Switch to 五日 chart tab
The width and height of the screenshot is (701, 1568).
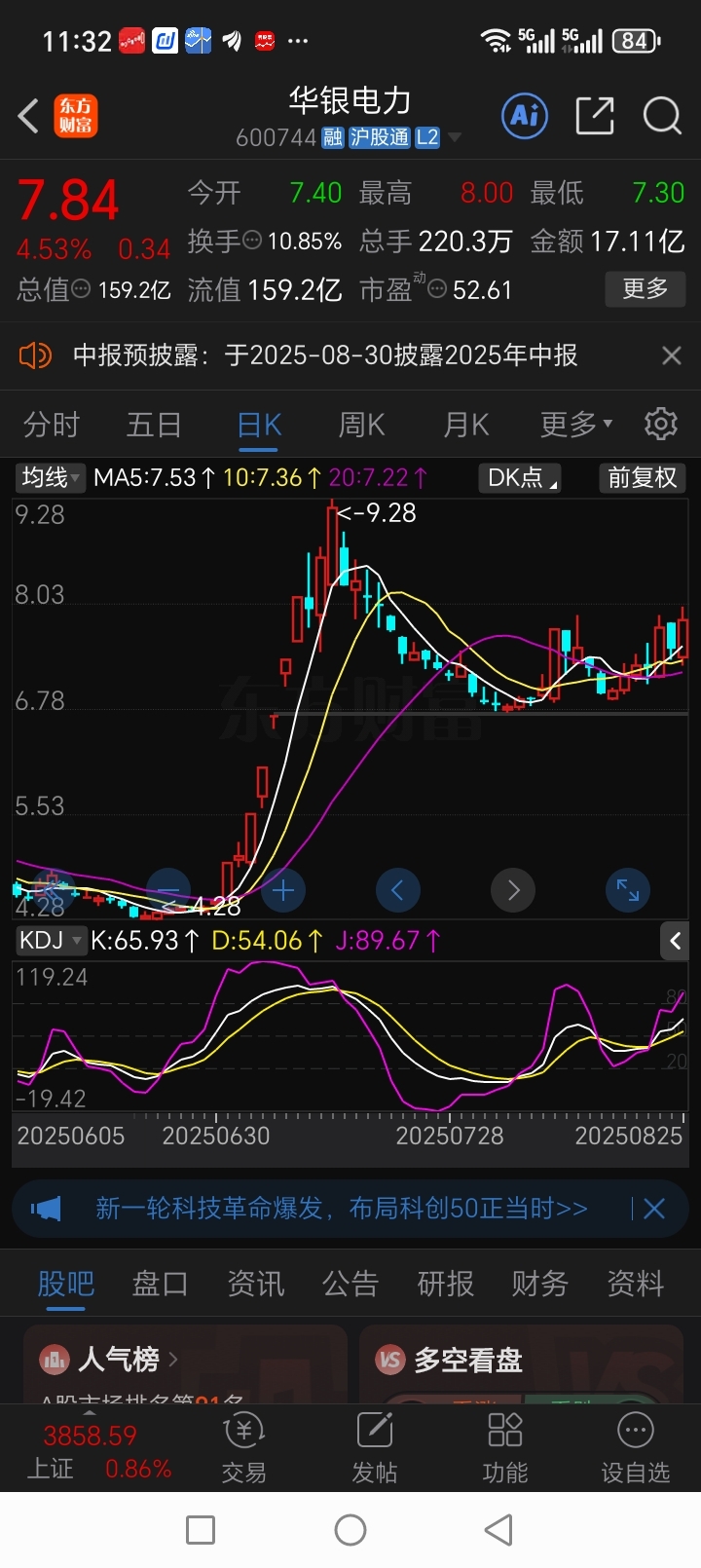click(154, 424)
